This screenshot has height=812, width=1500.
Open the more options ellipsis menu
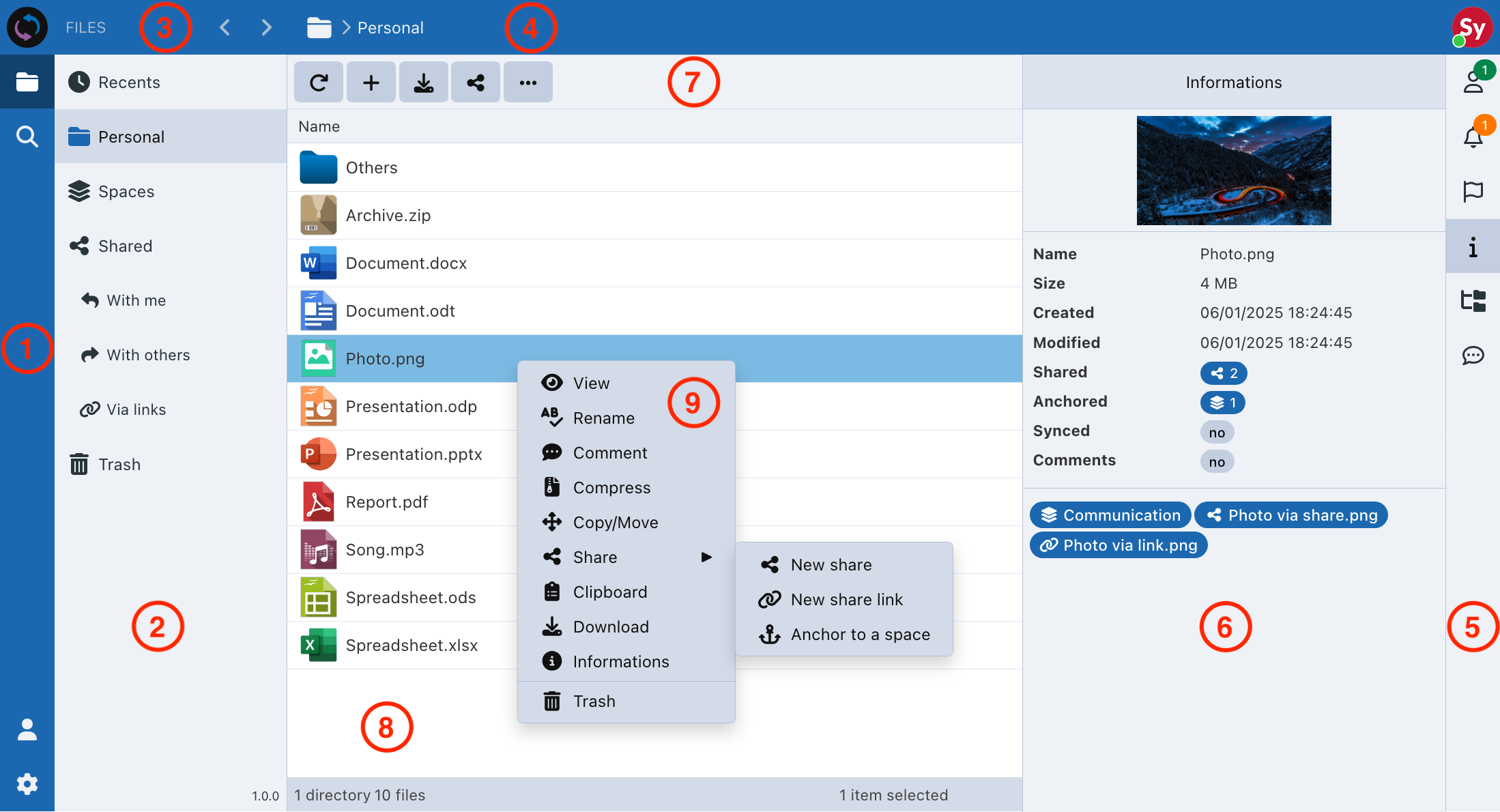click(528, 82)
